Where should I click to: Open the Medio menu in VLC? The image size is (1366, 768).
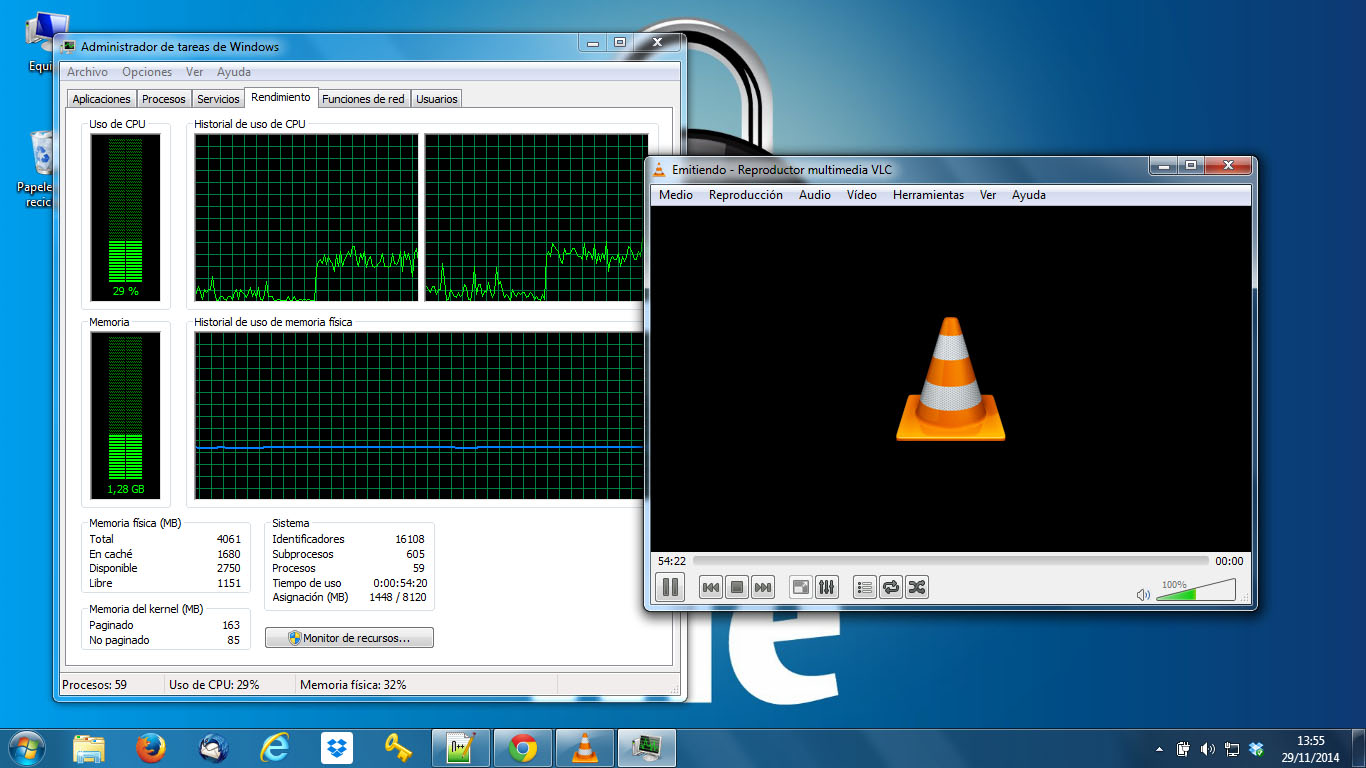676,195
